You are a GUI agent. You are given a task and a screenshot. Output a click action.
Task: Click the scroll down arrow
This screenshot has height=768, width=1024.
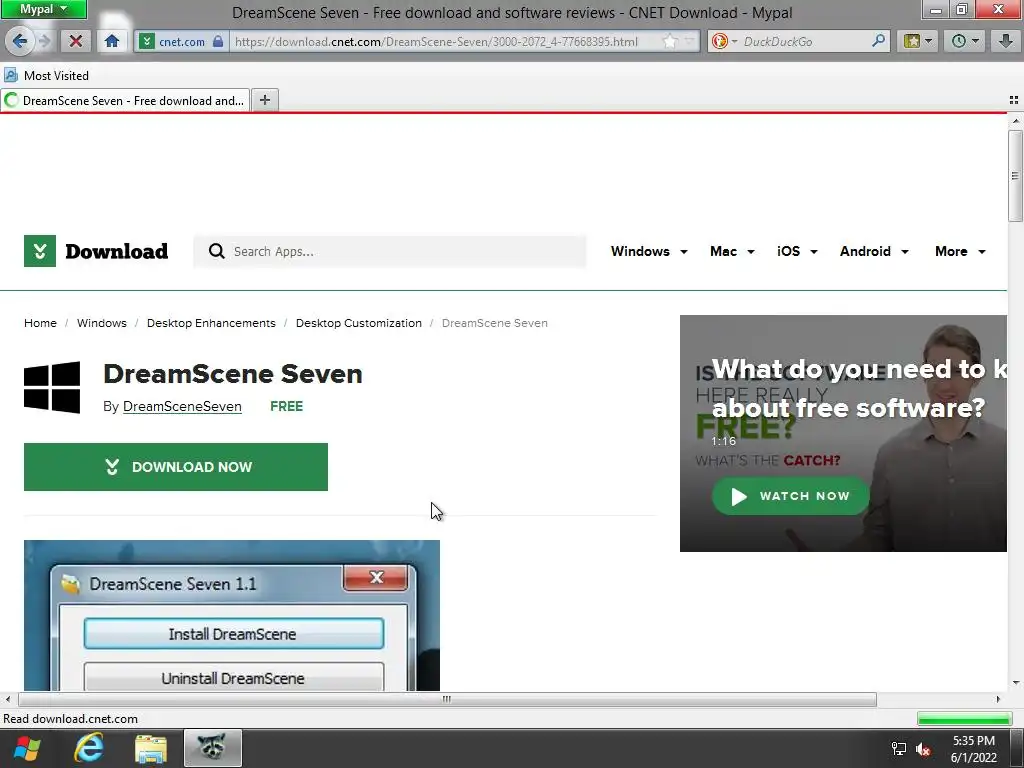coord(1015,683)
